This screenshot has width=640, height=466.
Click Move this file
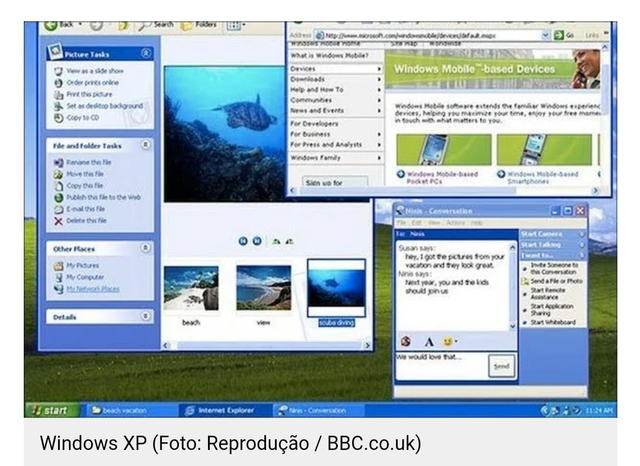click(79, 174)
